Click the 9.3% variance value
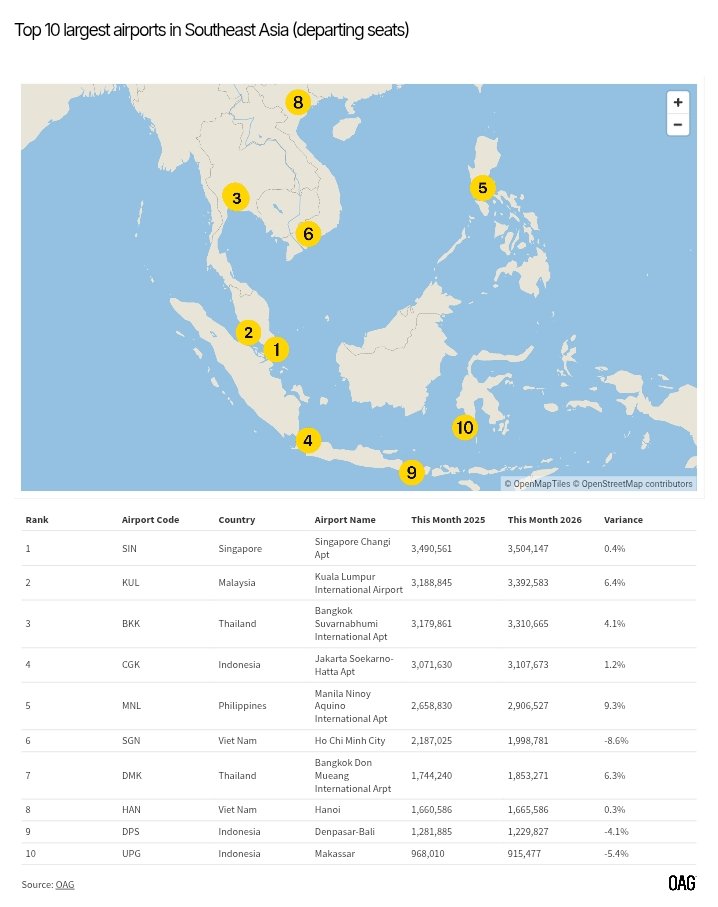718x907 pixels. coord(614,706)
